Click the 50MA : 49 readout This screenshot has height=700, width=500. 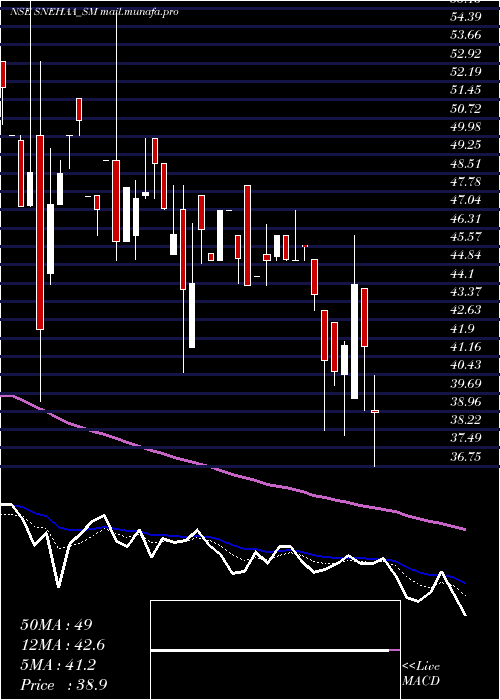(x=56, y=625)
